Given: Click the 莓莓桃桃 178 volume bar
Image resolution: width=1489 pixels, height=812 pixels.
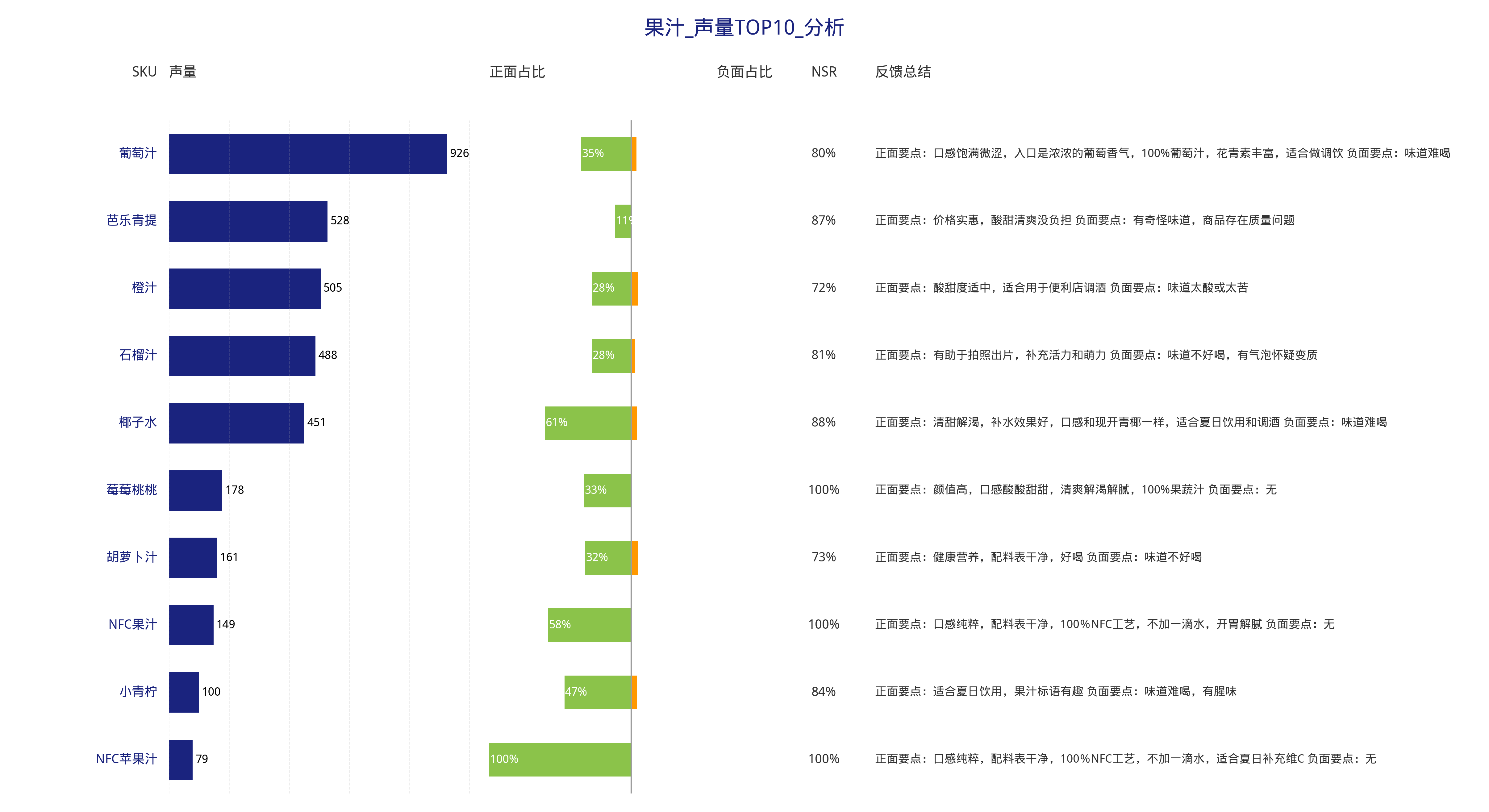Looking at the screenshot, I should [x=195, y=490].
